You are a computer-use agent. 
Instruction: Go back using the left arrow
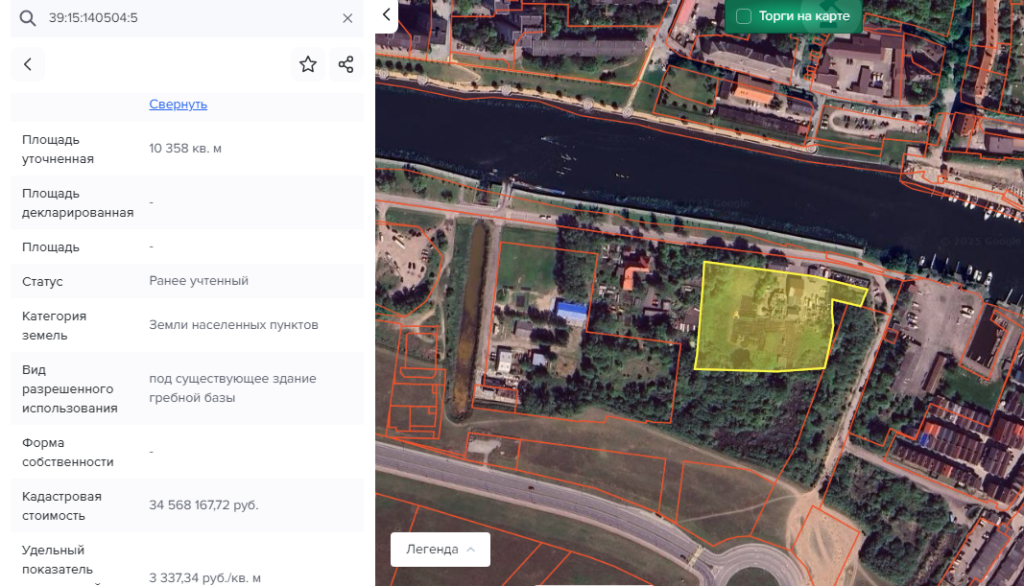click(x=28, y=64)
